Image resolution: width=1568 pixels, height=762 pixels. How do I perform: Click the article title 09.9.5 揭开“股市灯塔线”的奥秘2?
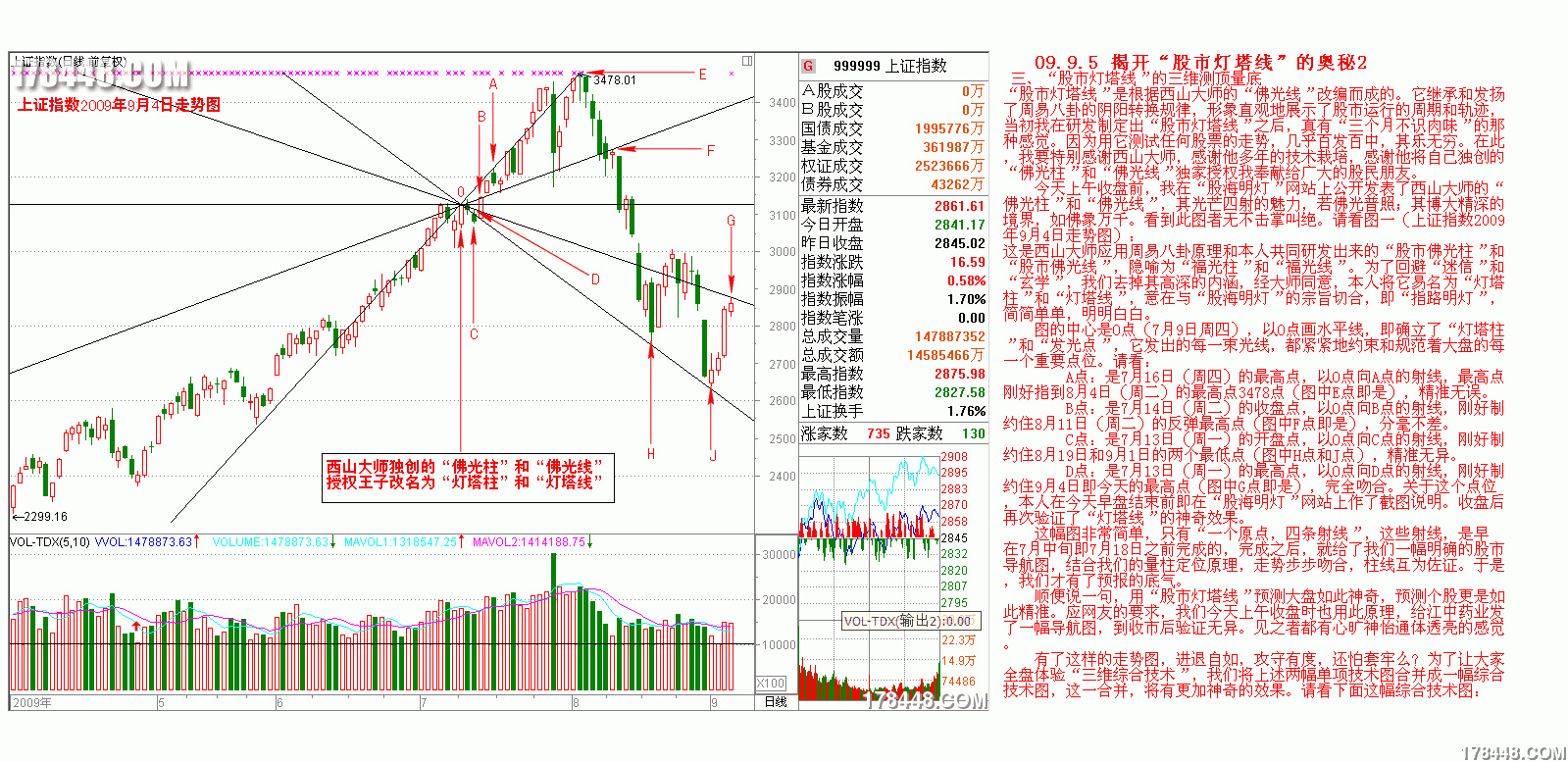(1200, 63)
